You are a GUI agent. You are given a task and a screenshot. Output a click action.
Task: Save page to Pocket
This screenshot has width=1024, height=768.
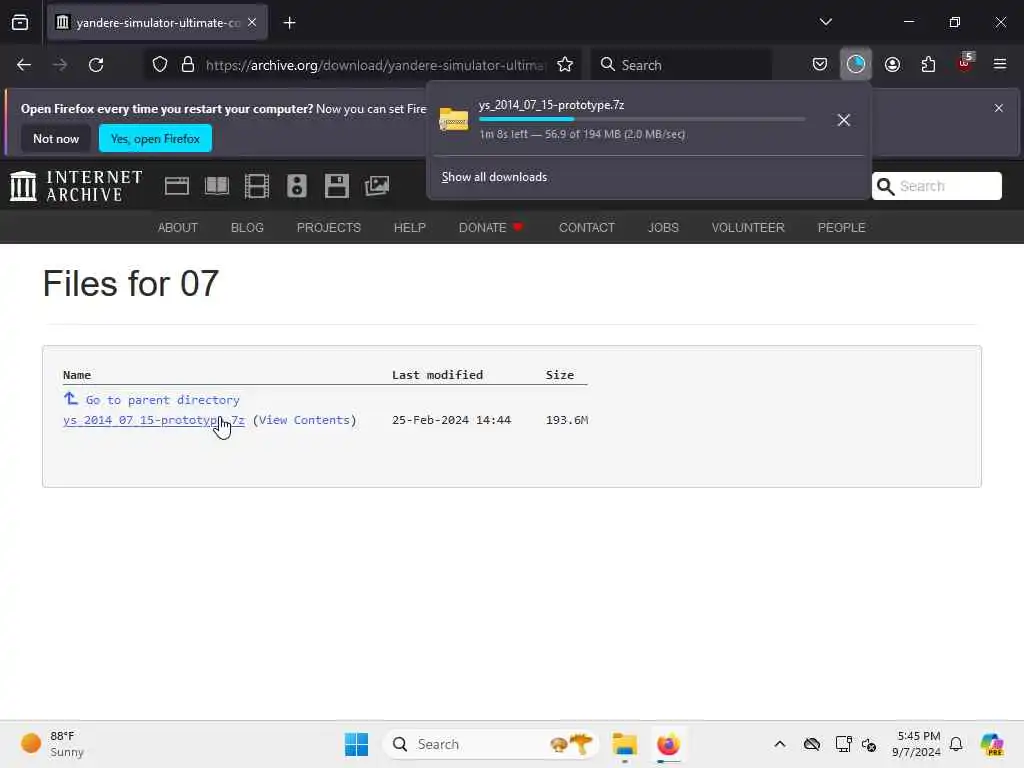click(820, 64)
